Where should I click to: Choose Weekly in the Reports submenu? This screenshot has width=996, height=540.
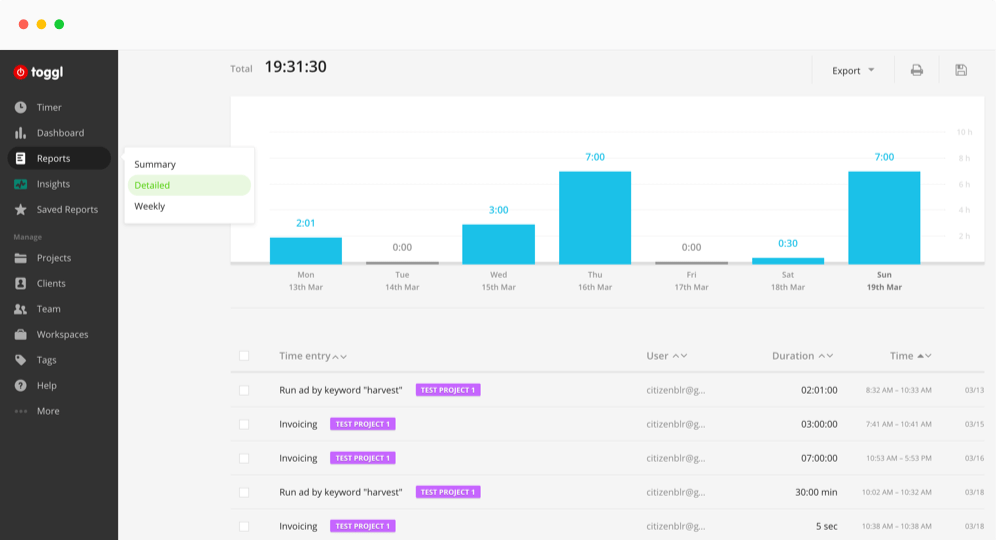150,206
